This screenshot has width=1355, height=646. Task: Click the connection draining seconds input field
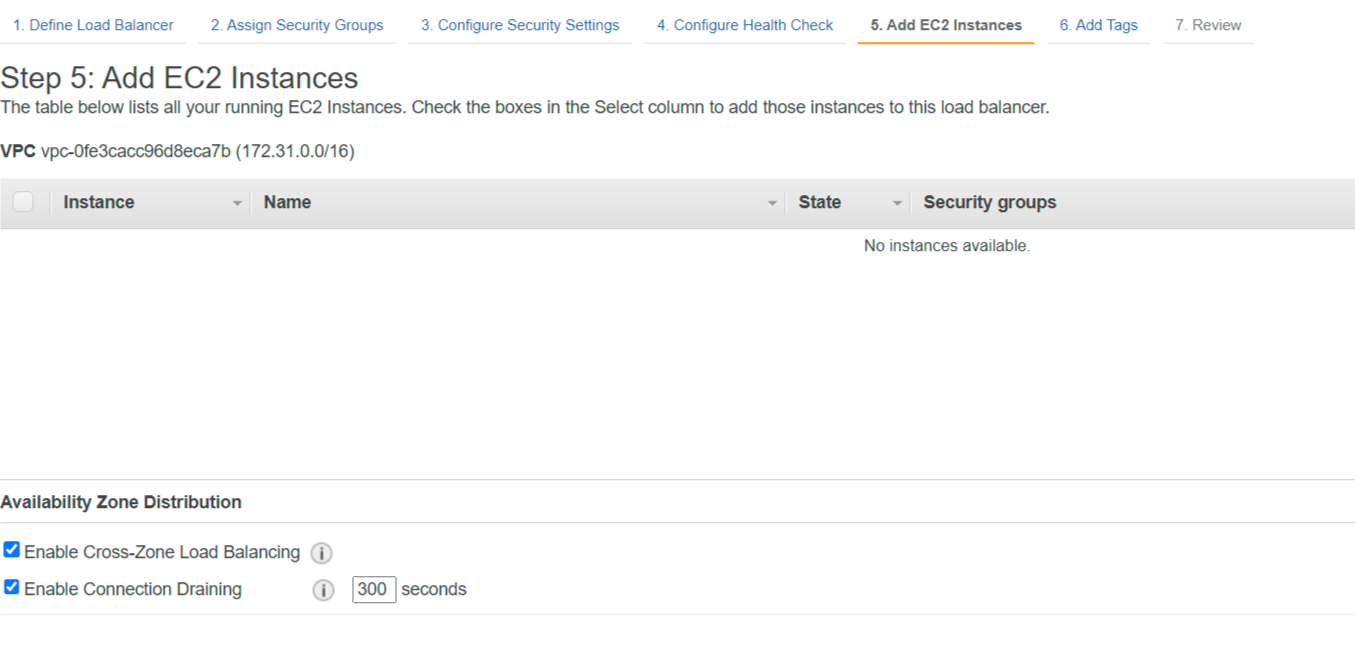point(374,590)
